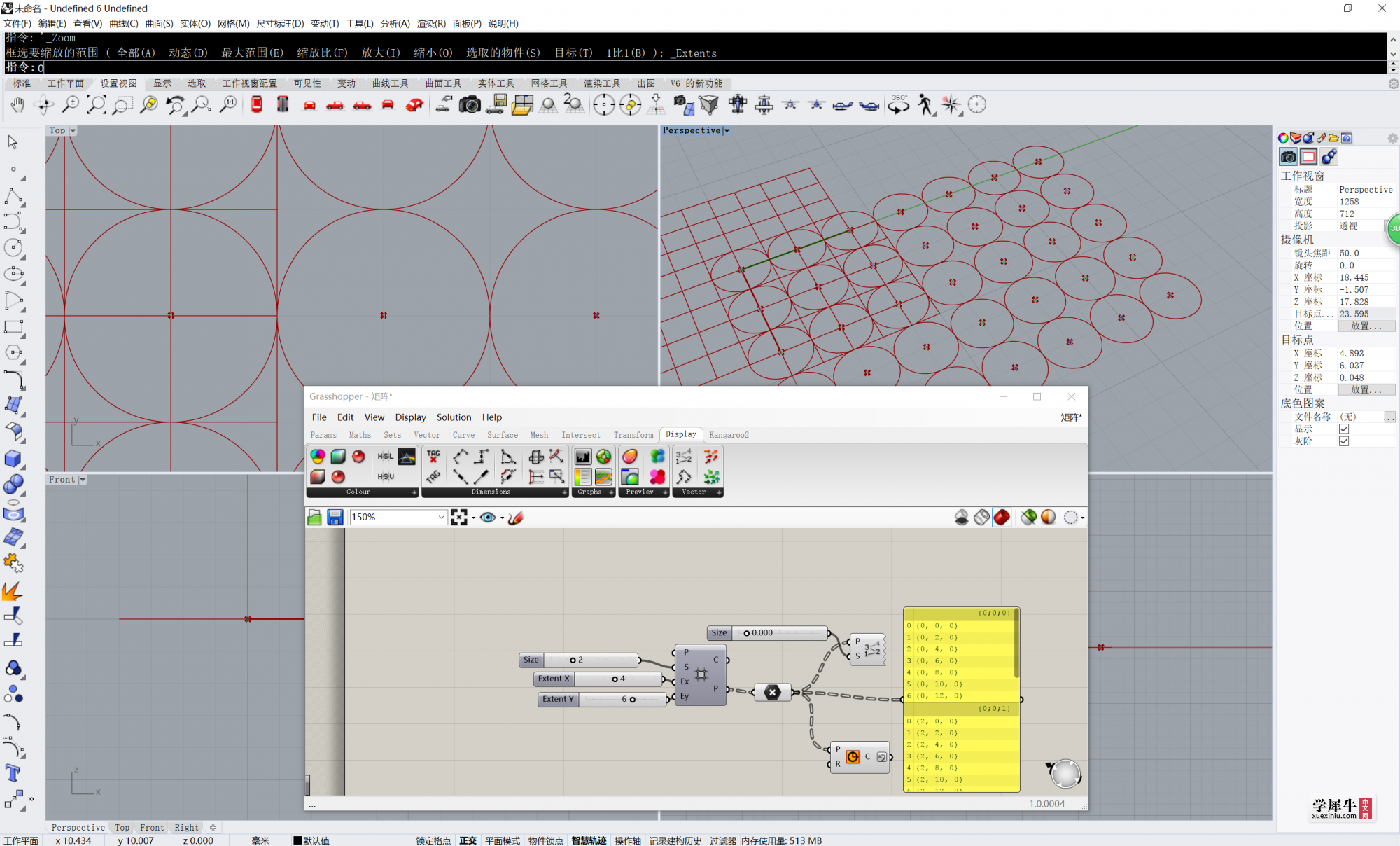Open the Perspective viewport dropdown arrow
The height and width of the screenshot is (846, 1400).
(x=727, y=131)
